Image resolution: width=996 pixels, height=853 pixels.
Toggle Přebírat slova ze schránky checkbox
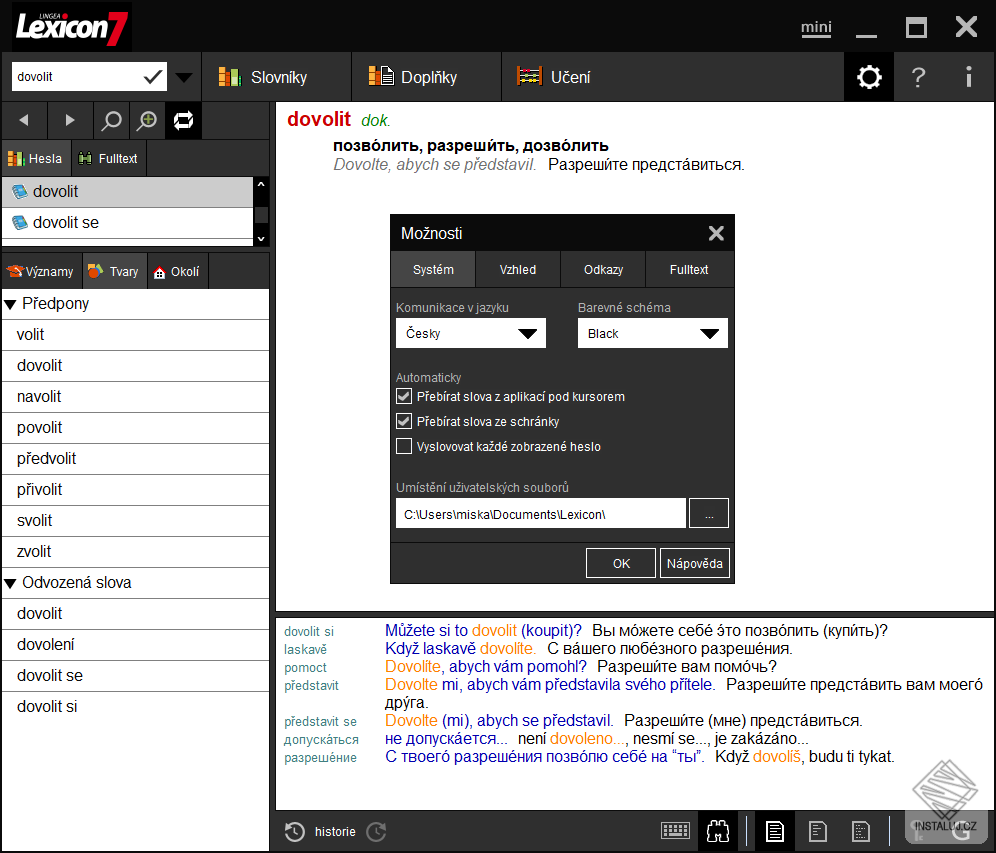coord(404,421)
